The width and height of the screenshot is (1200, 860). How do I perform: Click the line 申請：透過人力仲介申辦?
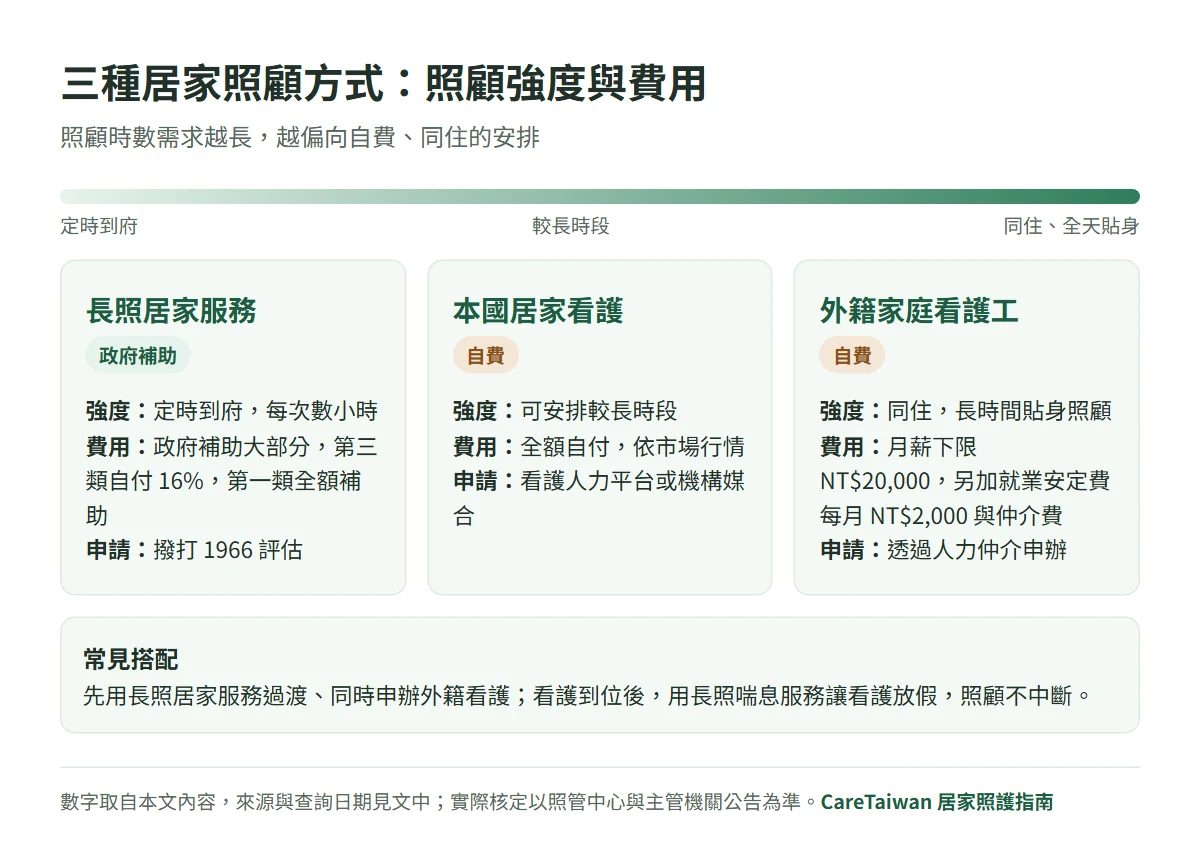(x=943, y=550)
